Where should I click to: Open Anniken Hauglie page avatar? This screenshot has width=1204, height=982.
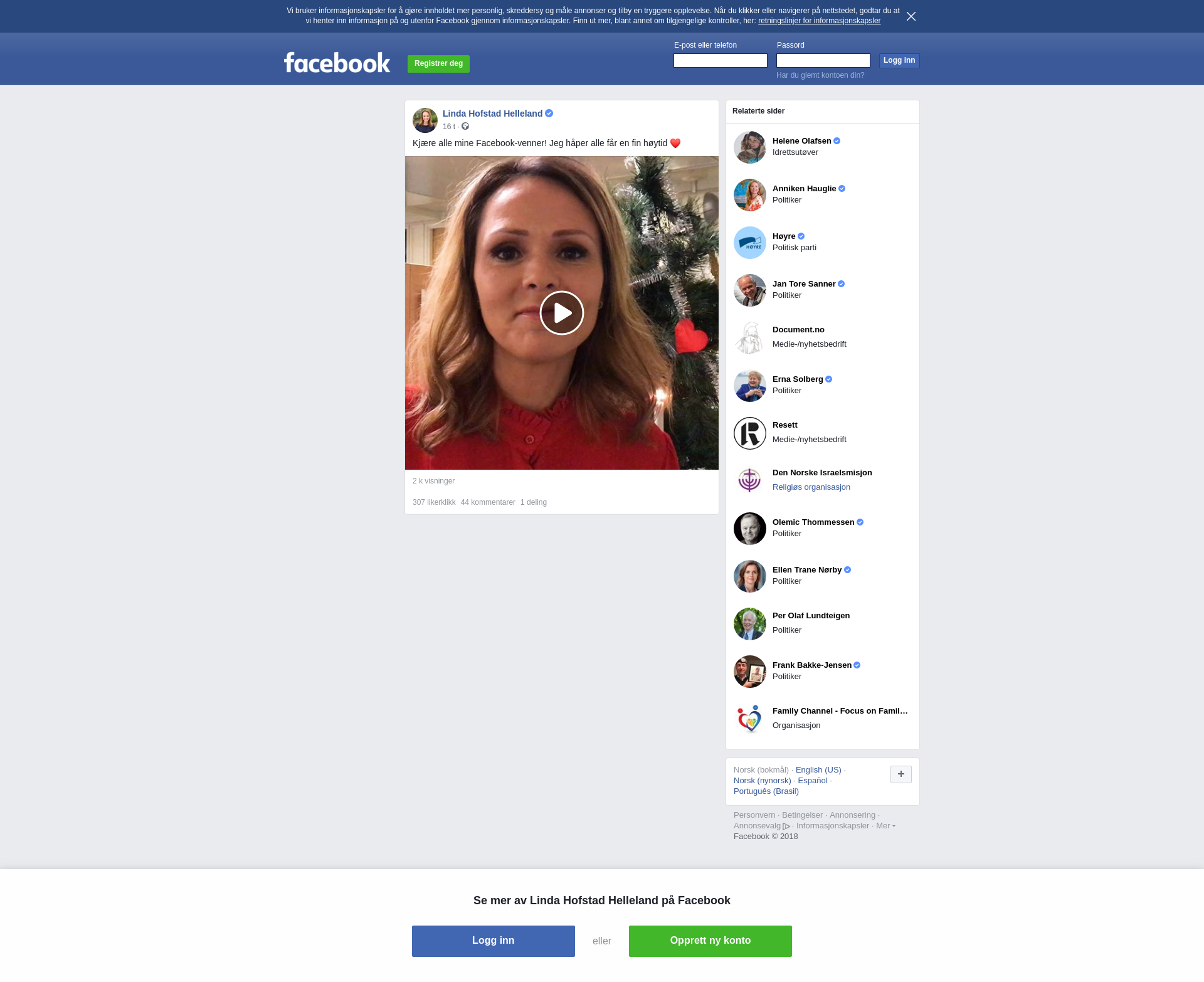tap(750, 195)
